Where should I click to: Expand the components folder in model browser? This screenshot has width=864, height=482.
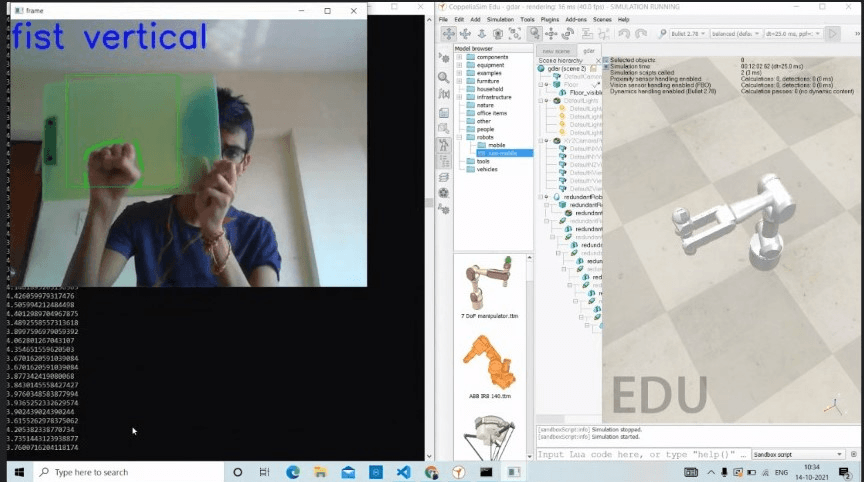tap(459, 57)
